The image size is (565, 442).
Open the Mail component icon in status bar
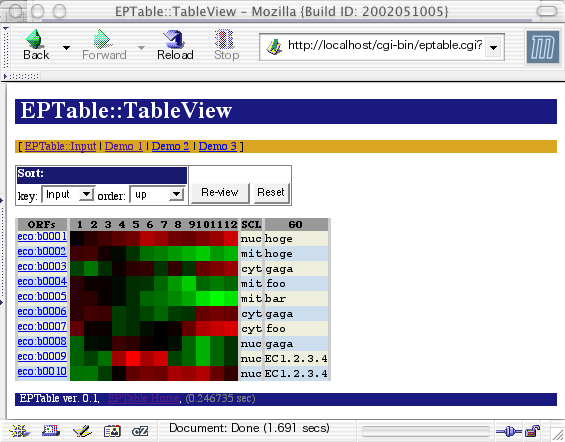[x=51, y=430]
